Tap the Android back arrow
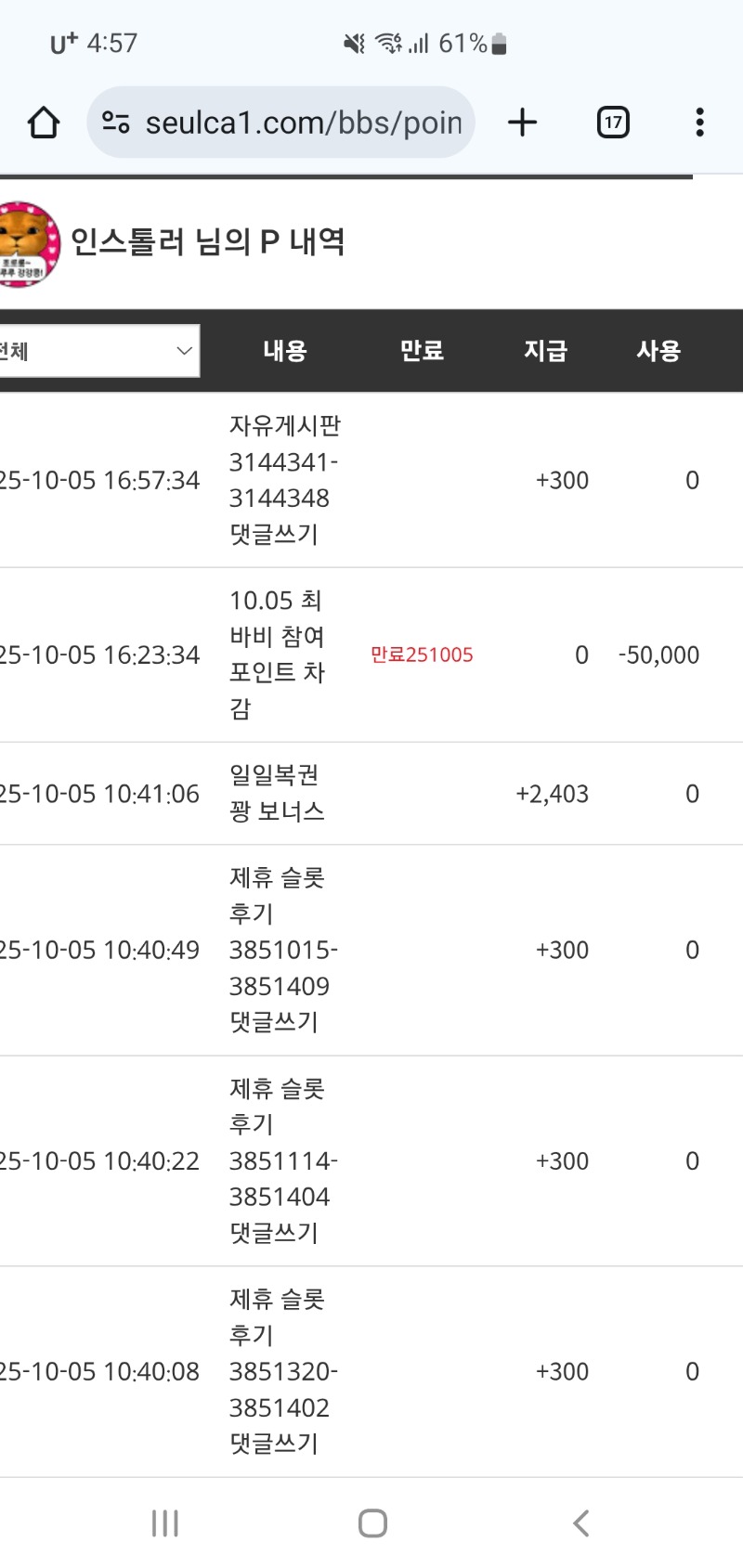Screen dimensions: 743x1568 [x=581, y=1523]
